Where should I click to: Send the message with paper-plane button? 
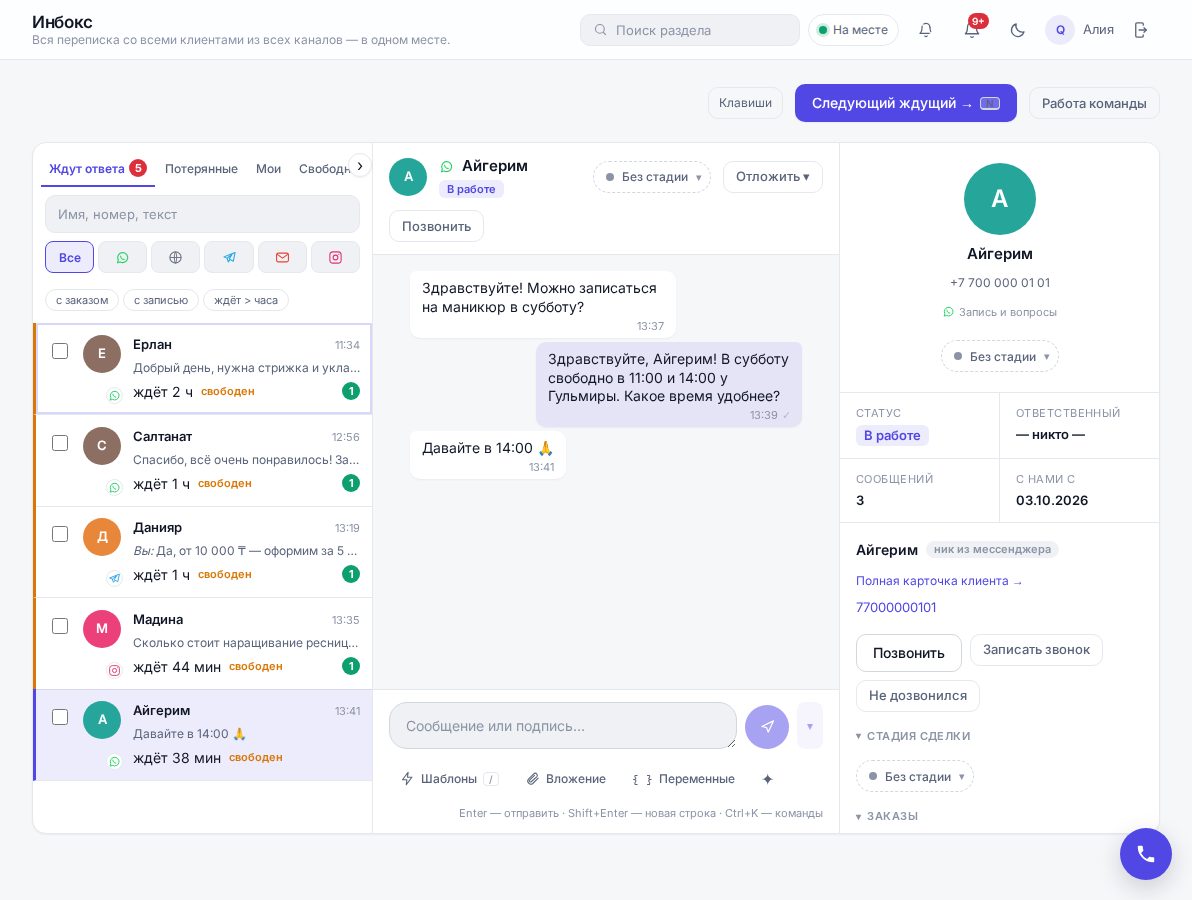pyautogui.click(x=767, y=727)
